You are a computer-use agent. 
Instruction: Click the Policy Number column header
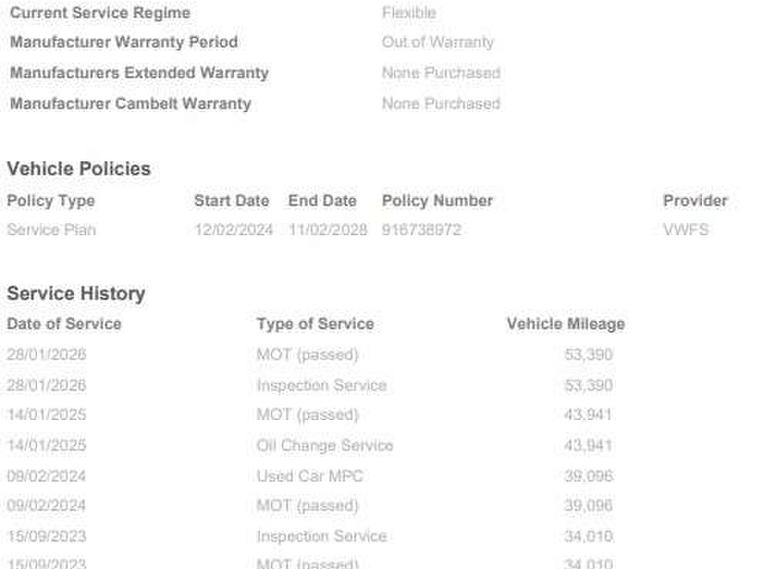click(x=437, y=201)
